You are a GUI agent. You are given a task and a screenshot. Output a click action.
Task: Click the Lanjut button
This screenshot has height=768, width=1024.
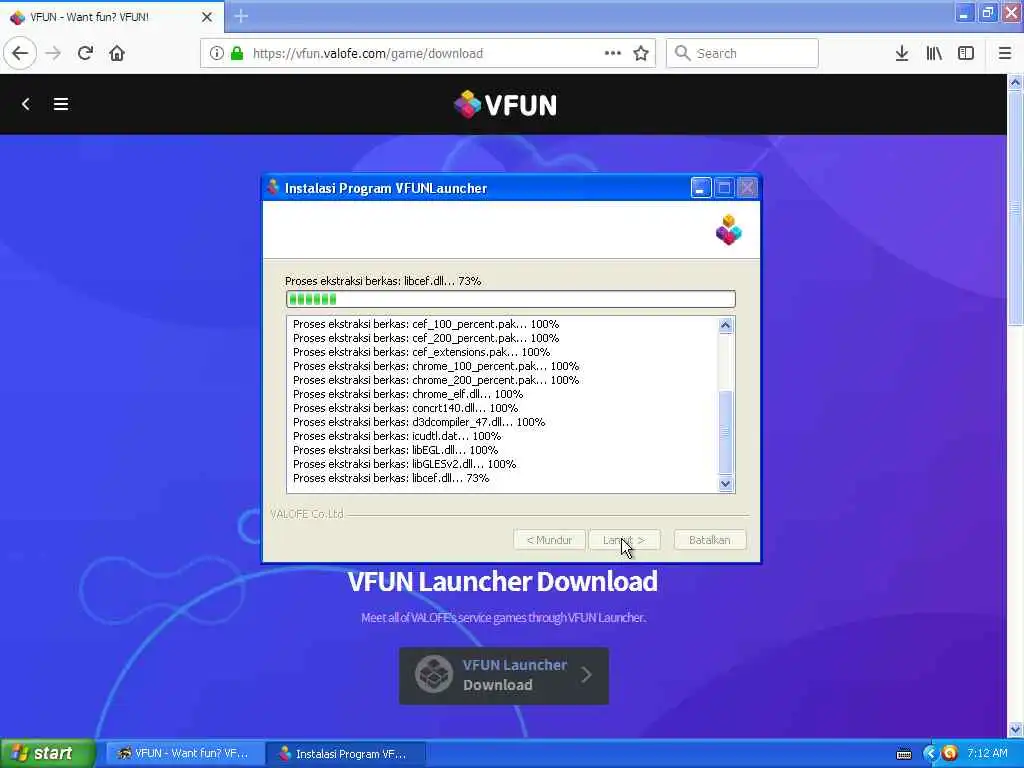(x=624, y=540)
